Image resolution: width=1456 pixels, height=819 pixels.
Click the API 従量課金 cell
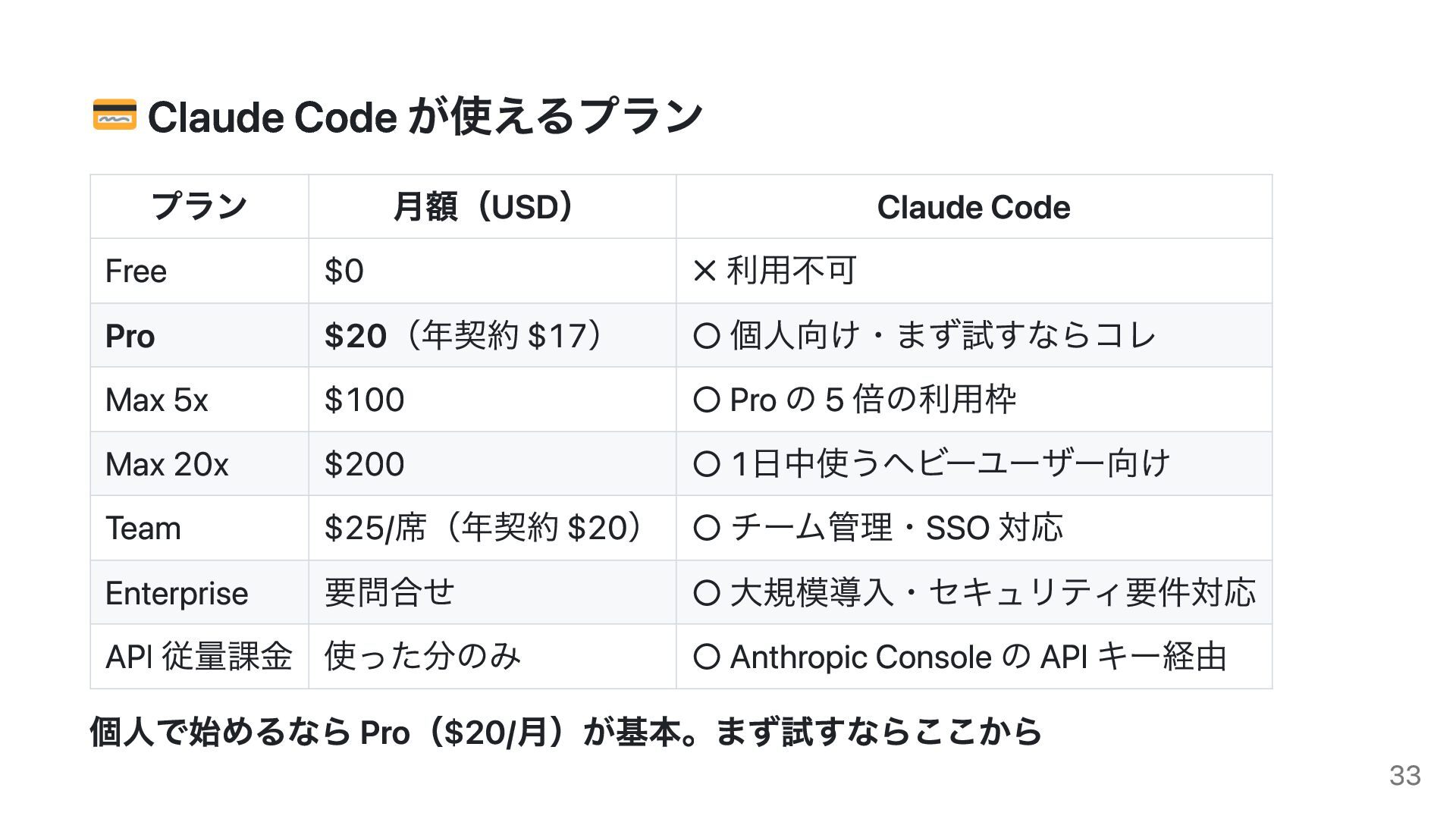[199, 657]
